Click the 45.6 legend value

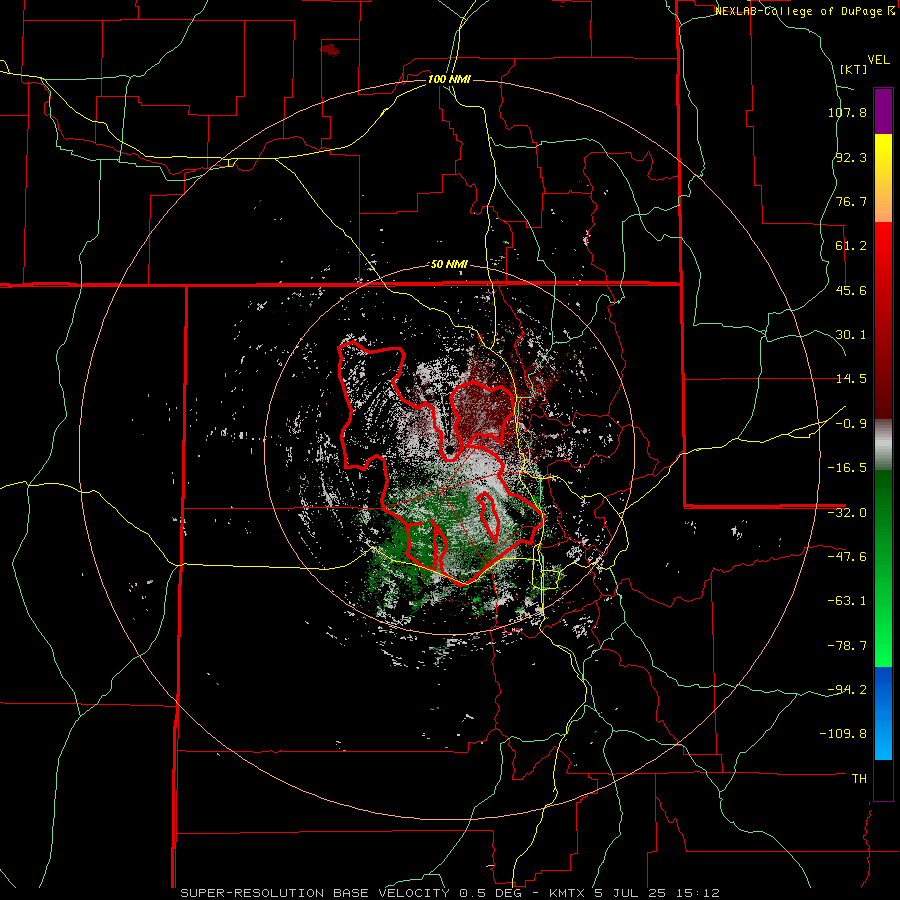[851, 290]
